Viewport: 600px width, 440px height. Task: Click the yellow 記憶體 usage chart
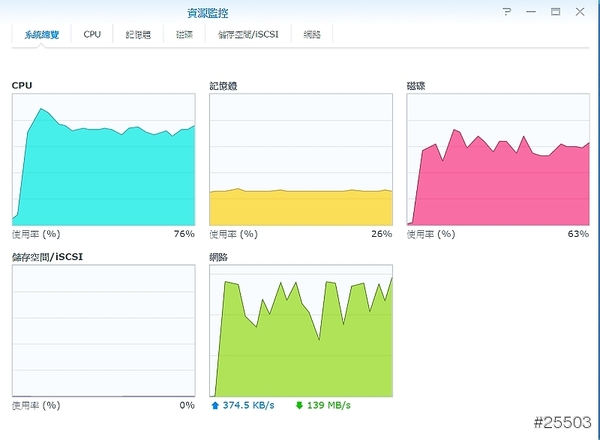[x=301, y=160]
